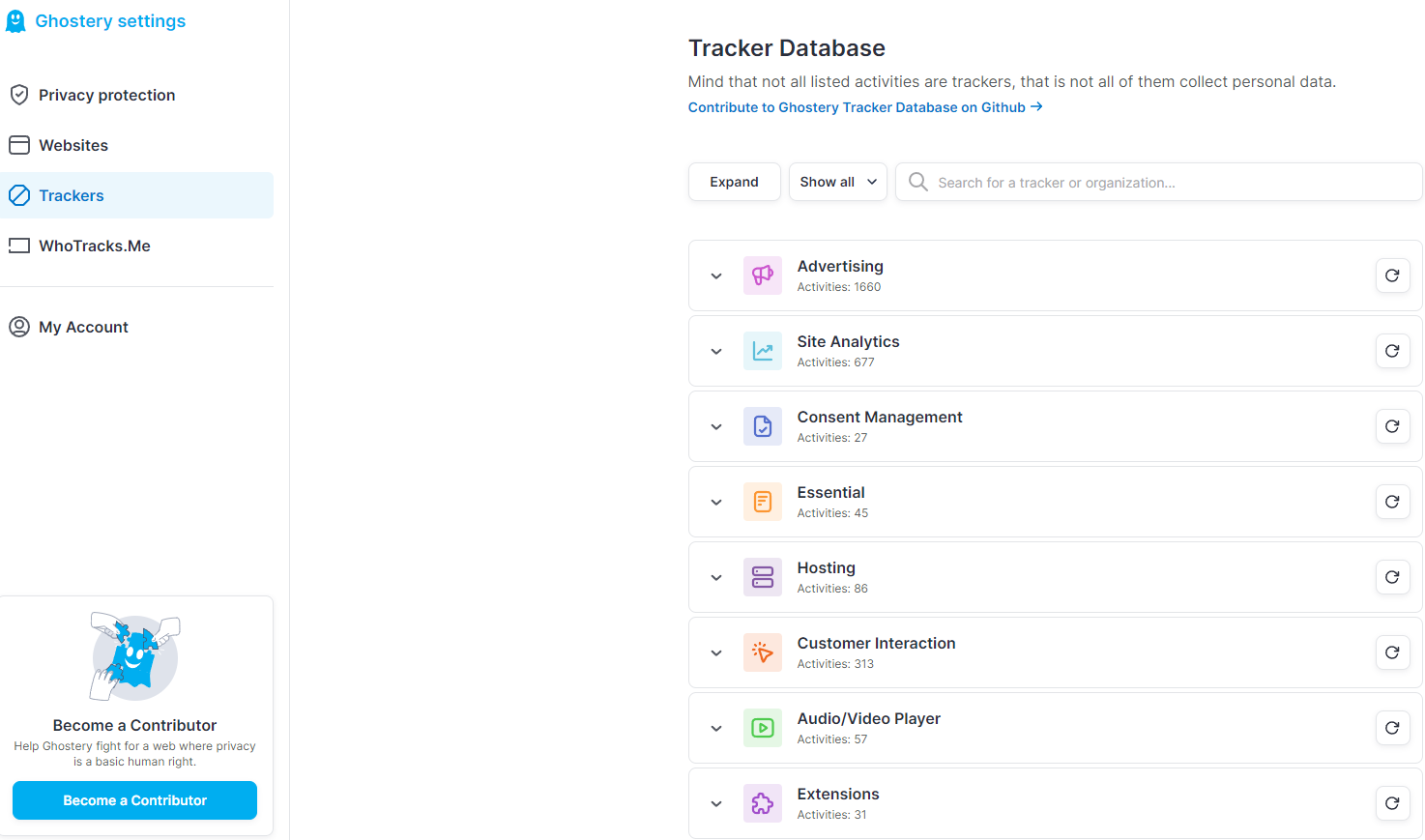
Task: Click the Advertising megaphone icon
Action: click(x=763, y=275)
